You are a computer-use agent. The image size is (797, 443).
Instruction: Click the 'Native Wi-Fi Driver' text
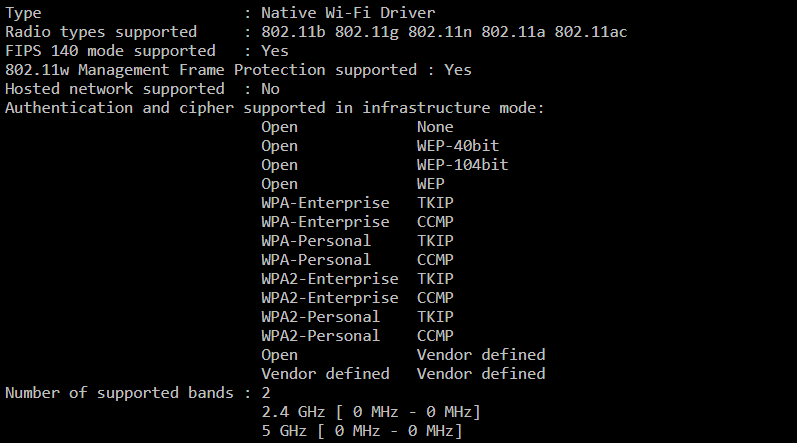348,13
